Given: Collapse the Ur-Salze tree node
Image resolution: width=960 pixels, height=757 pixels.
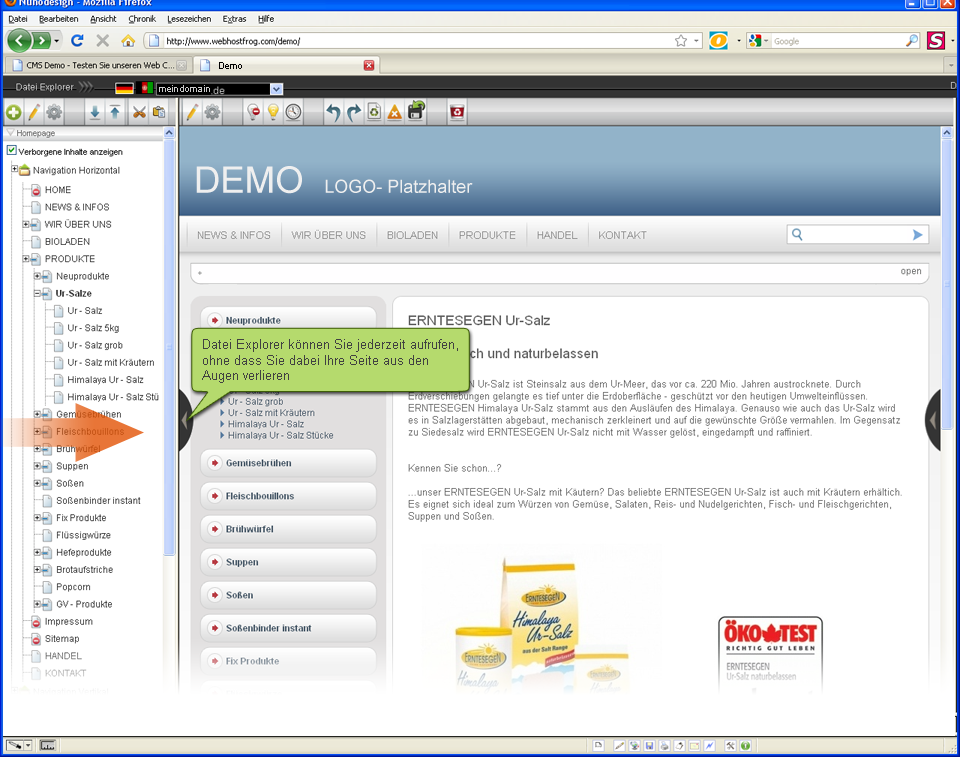Looking at the screenshot, I should pos(37,293).
